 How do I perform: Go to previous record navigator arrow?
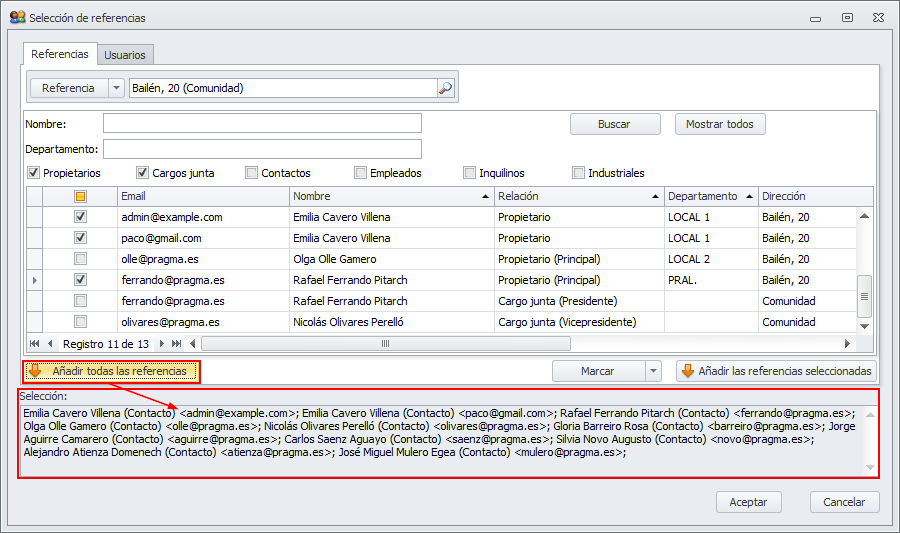click(51, 344)
